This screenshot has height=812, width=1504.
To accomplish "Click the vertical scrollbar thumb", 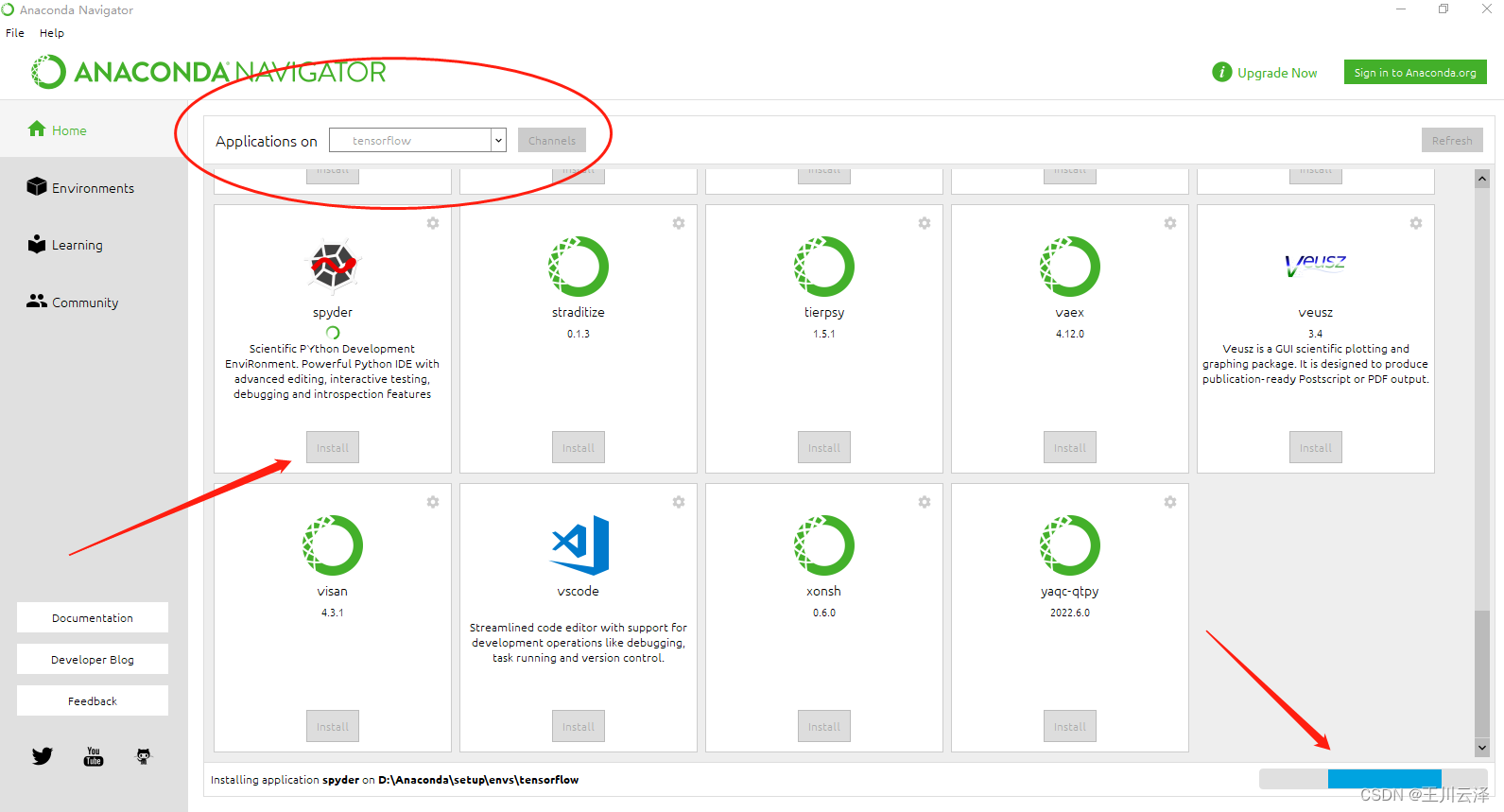I will 1482,673.
